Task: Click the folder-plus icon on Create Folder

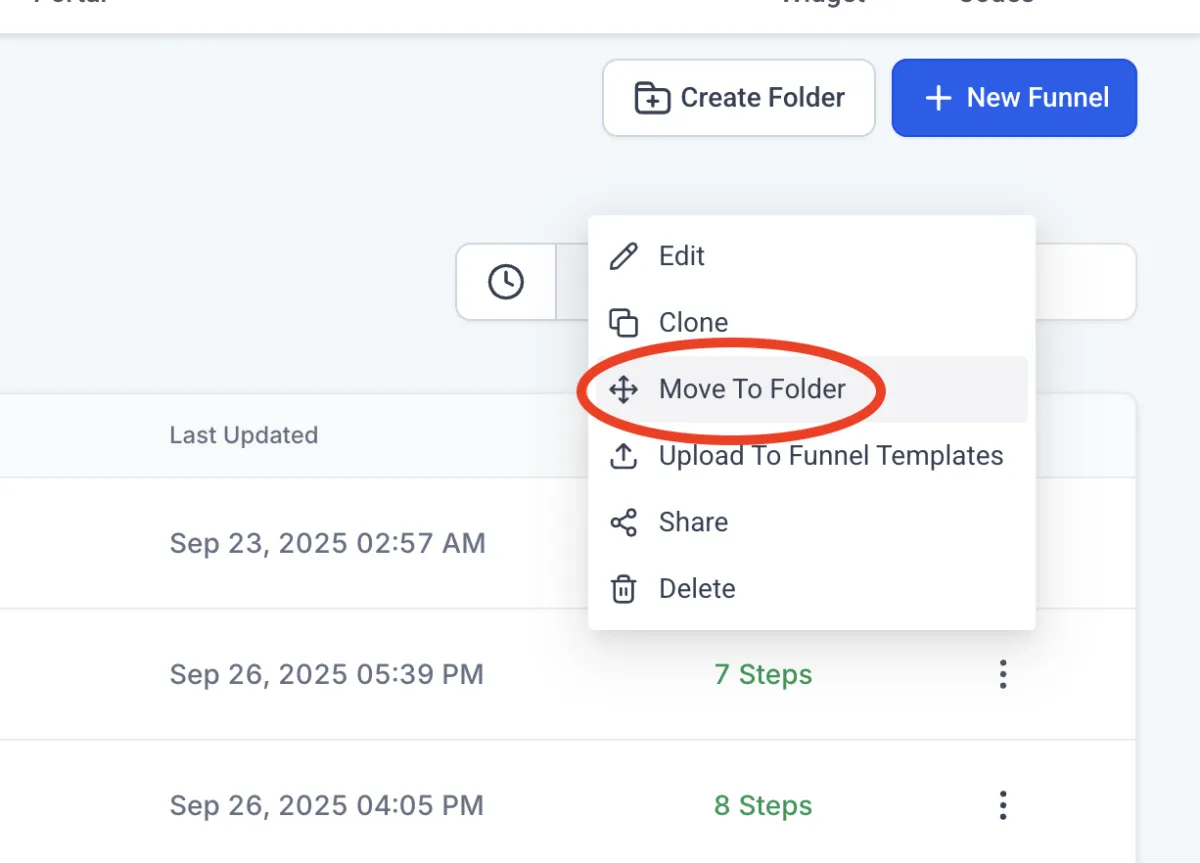Action: (x=652, y=98)
